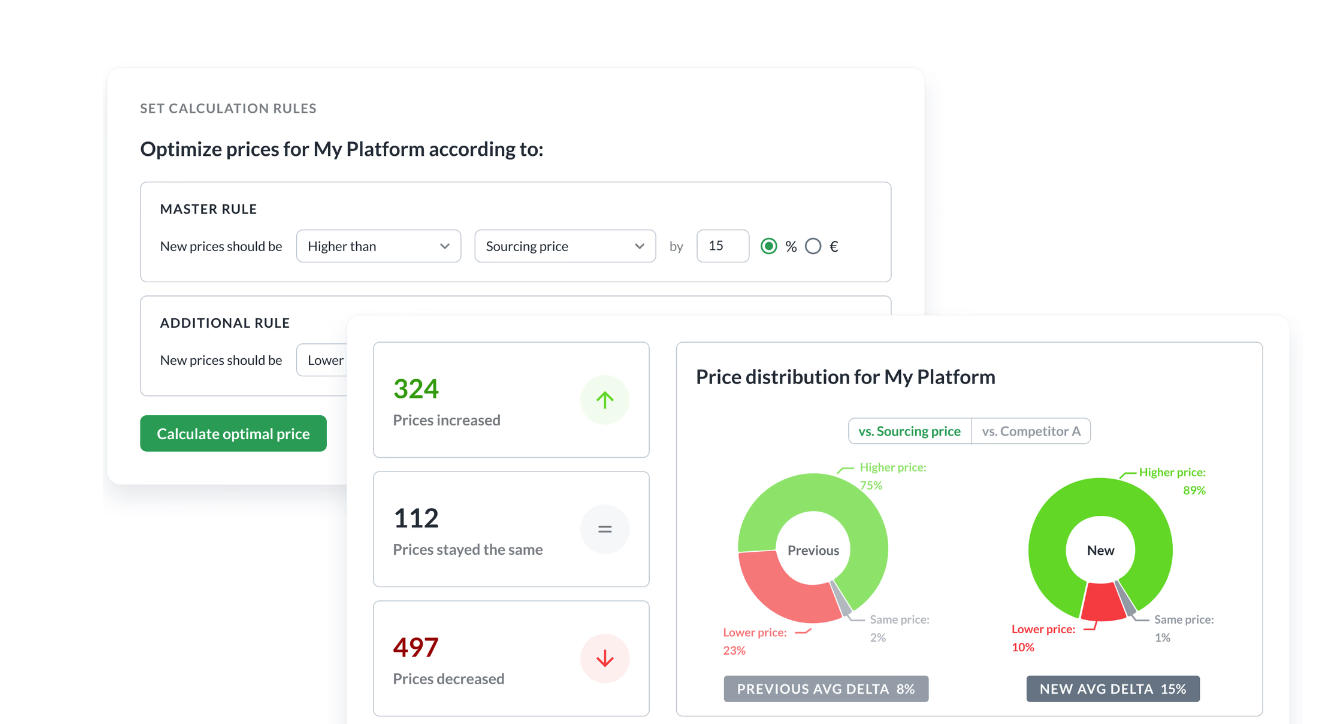Click the red prices decreased arrow icon
Screen dimensions: 1323x724
(x=604, y=658)
